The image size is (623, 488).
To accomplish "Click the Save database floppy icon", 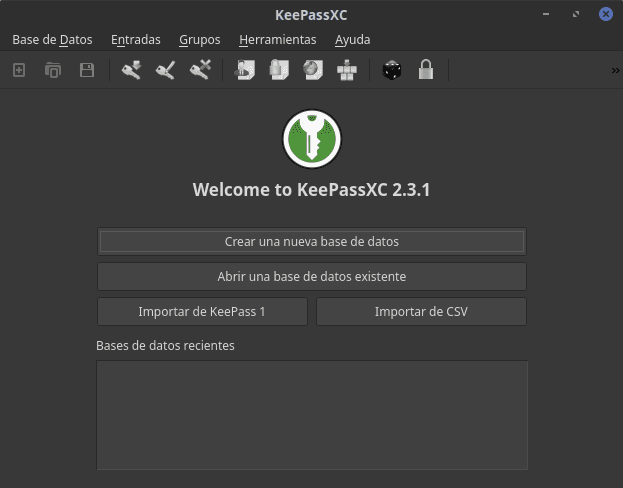I will pyautogui.click(x=87, y=70).
